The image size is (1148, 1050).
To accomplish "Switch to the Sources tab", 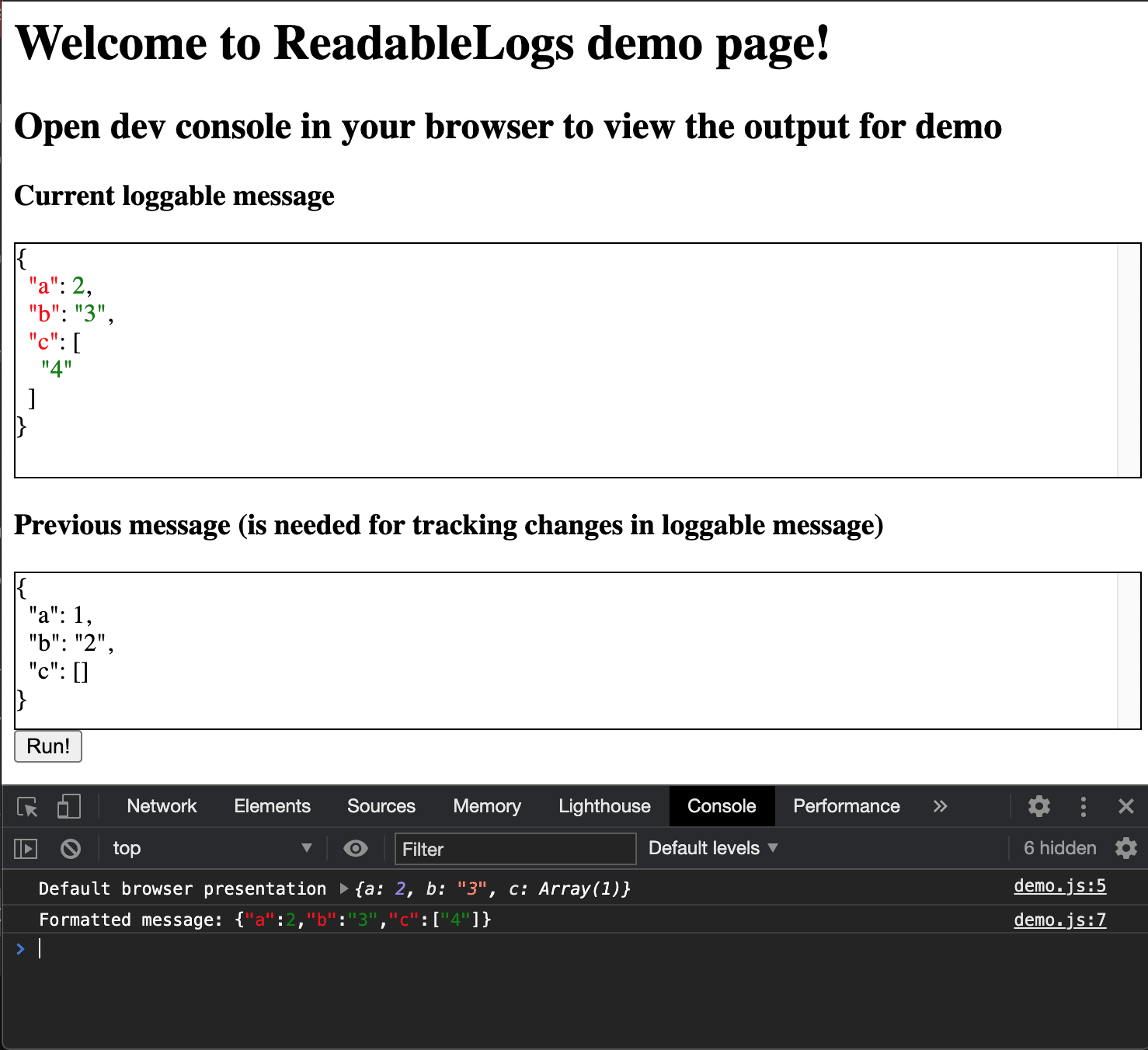I will pos(381,806).
